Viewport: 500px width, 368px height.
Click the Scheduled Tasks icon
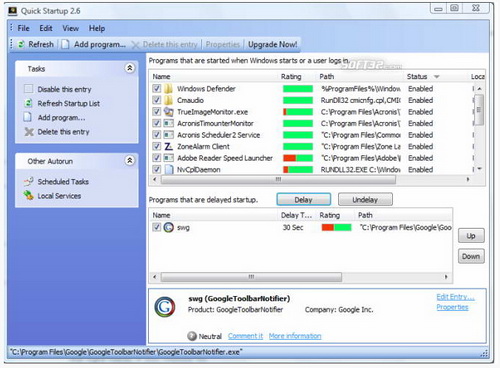click(29, 181)
